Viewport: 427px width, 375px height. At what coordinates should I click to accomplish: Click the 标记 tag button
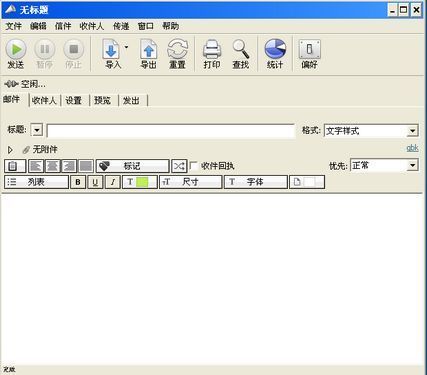point(133,166)
